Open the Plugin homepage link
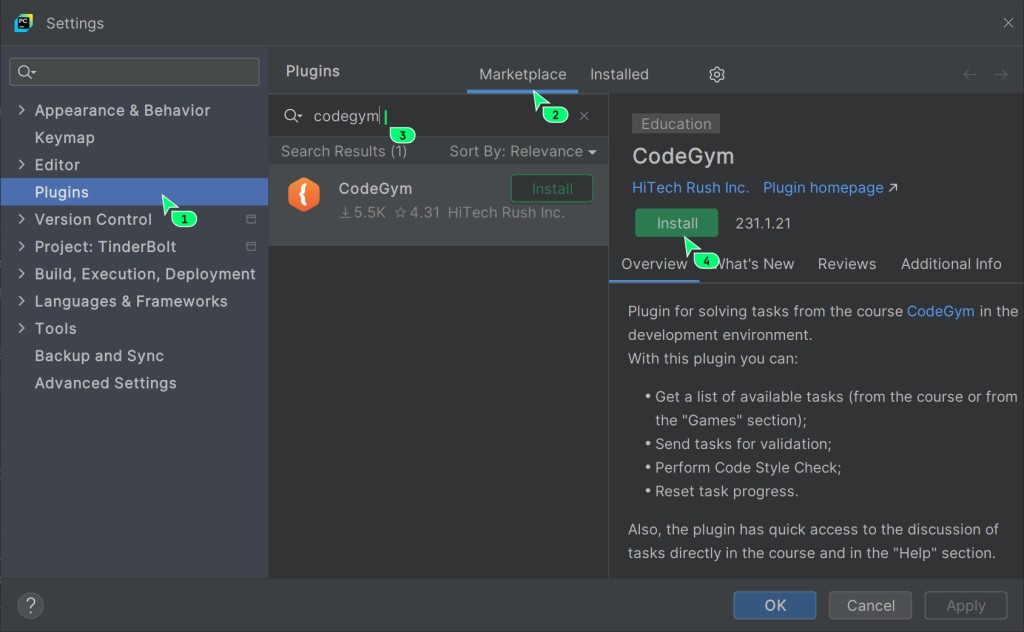 point(823,188)
